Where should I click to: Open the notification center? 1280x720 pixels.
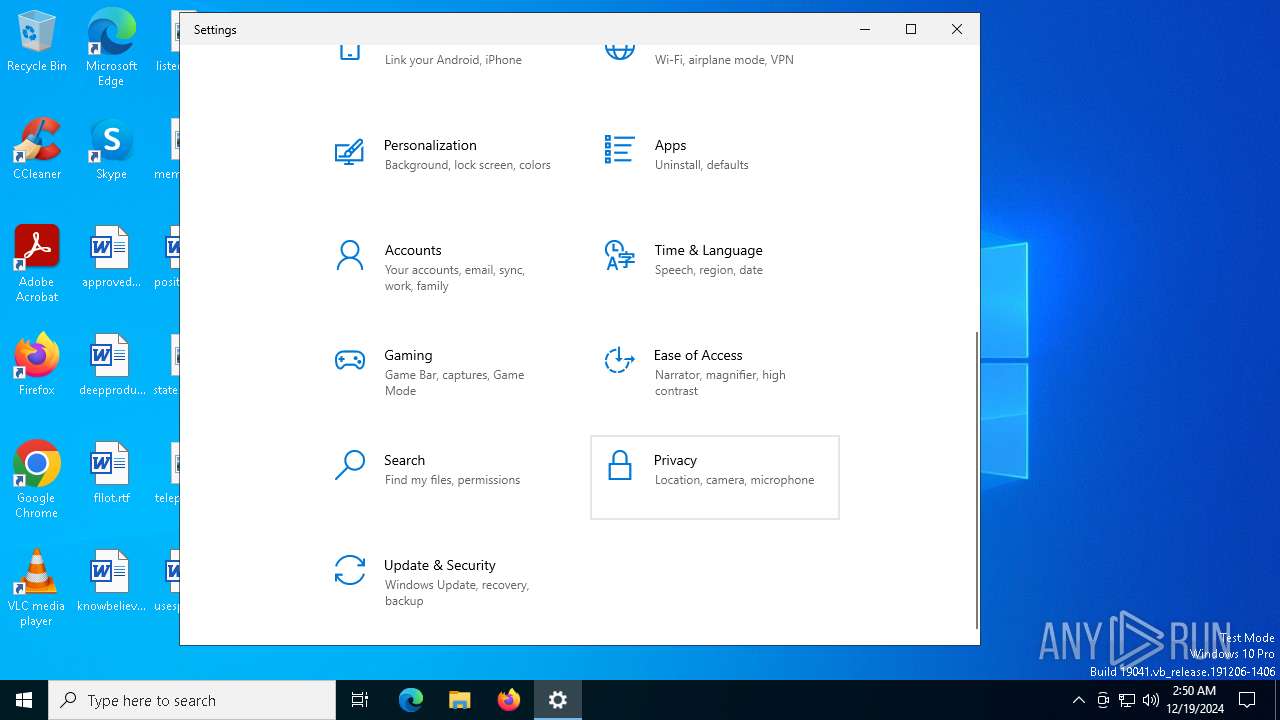point(1247,700)
